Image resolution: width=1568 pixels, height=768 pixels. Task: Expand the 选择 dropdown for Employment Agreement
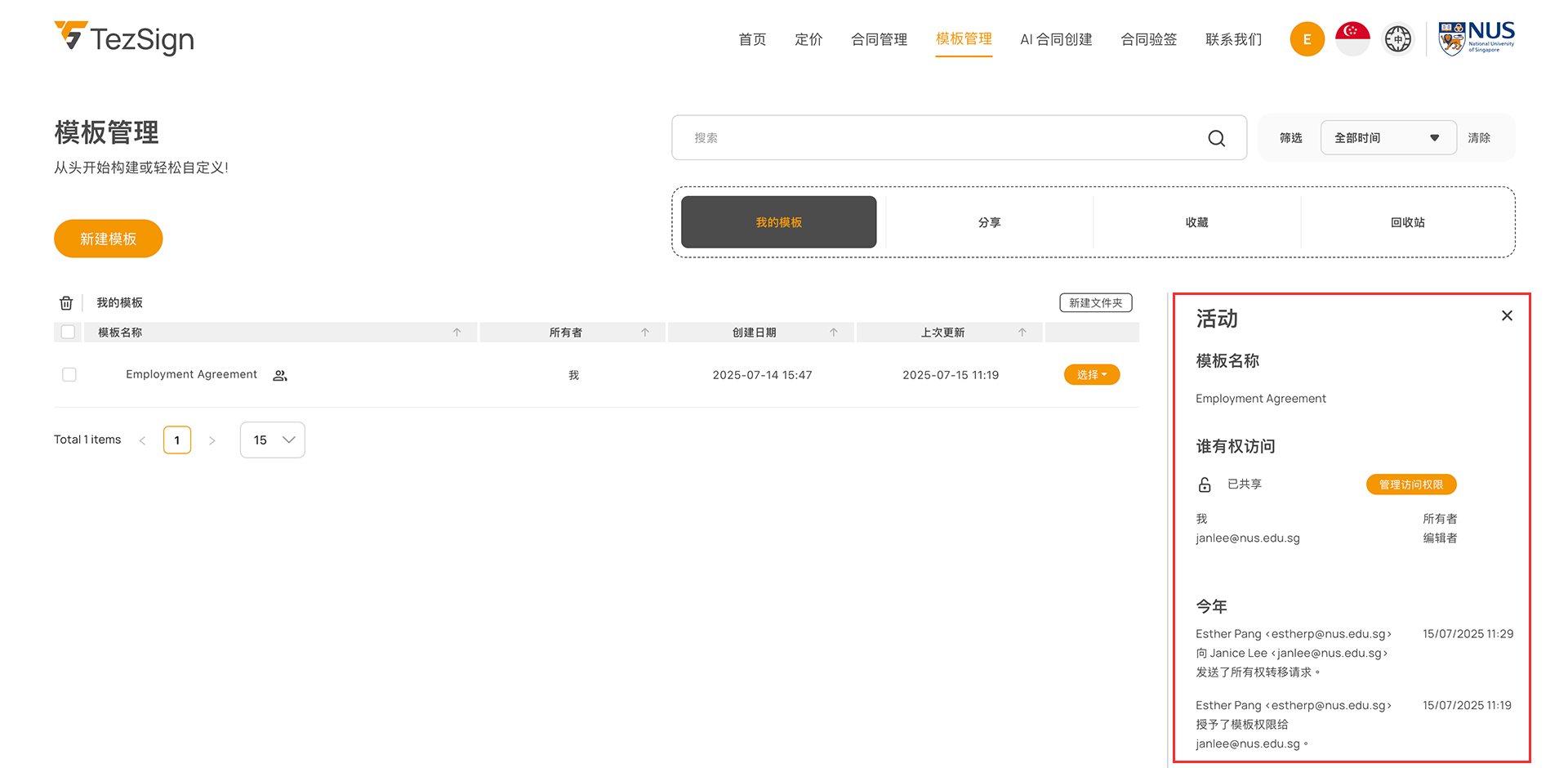(x=1091, y=375)
